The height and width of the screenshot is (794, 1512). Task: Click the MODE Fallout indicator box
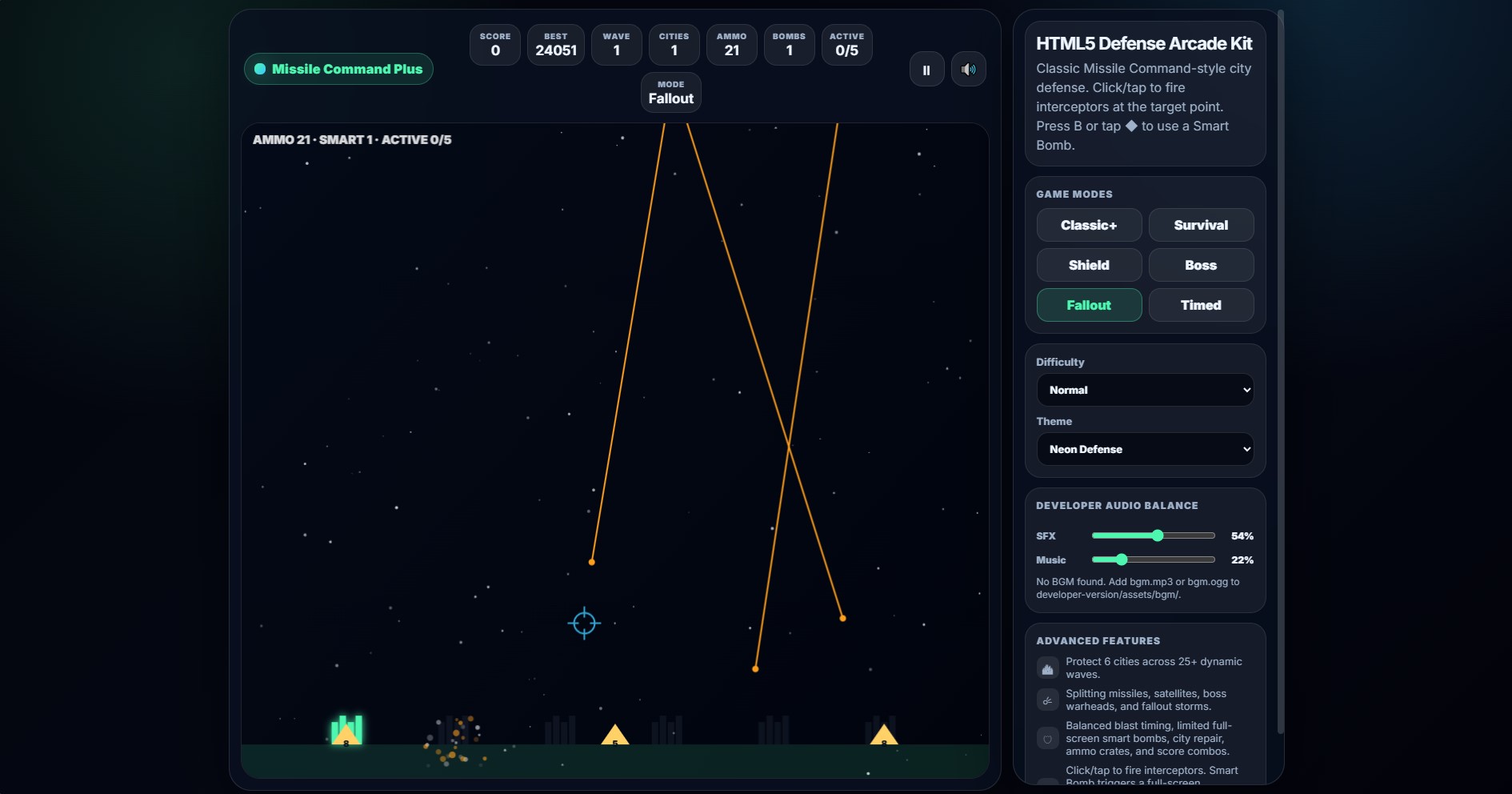(670, 92)
